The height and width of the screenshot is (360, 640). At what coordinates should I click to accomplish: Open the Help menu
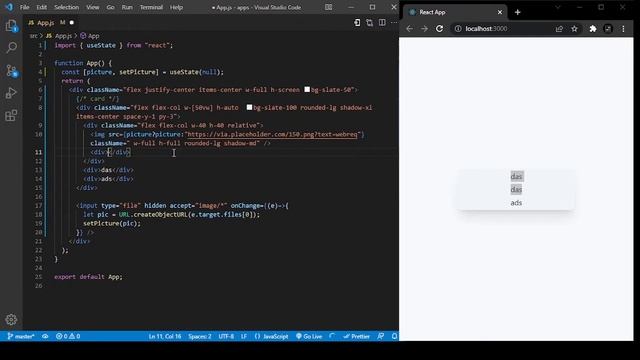pyautogui.click(x=176, y=7)
